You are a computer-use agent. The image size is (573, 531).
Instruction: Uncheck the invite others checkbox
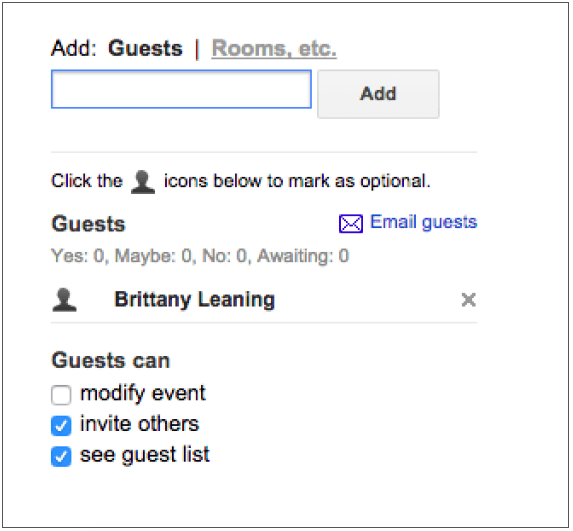[61, 426]
